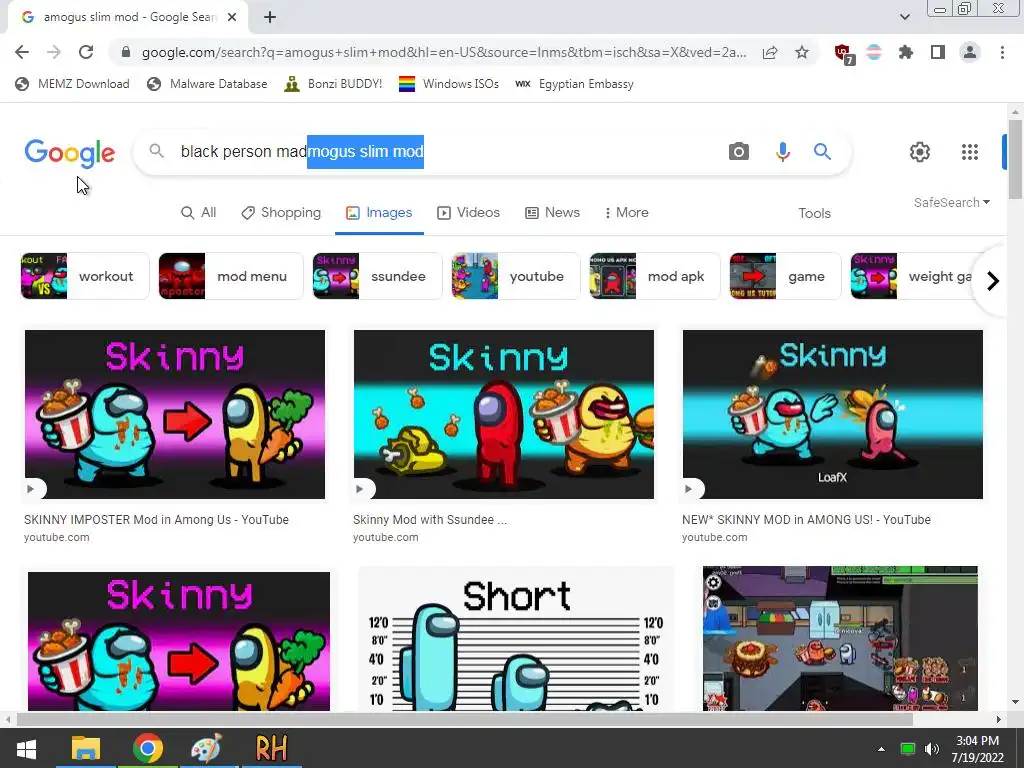Filter results with the ssundee chip
The width and height of the screenshot is (1024, 768).
click(377, 276)
